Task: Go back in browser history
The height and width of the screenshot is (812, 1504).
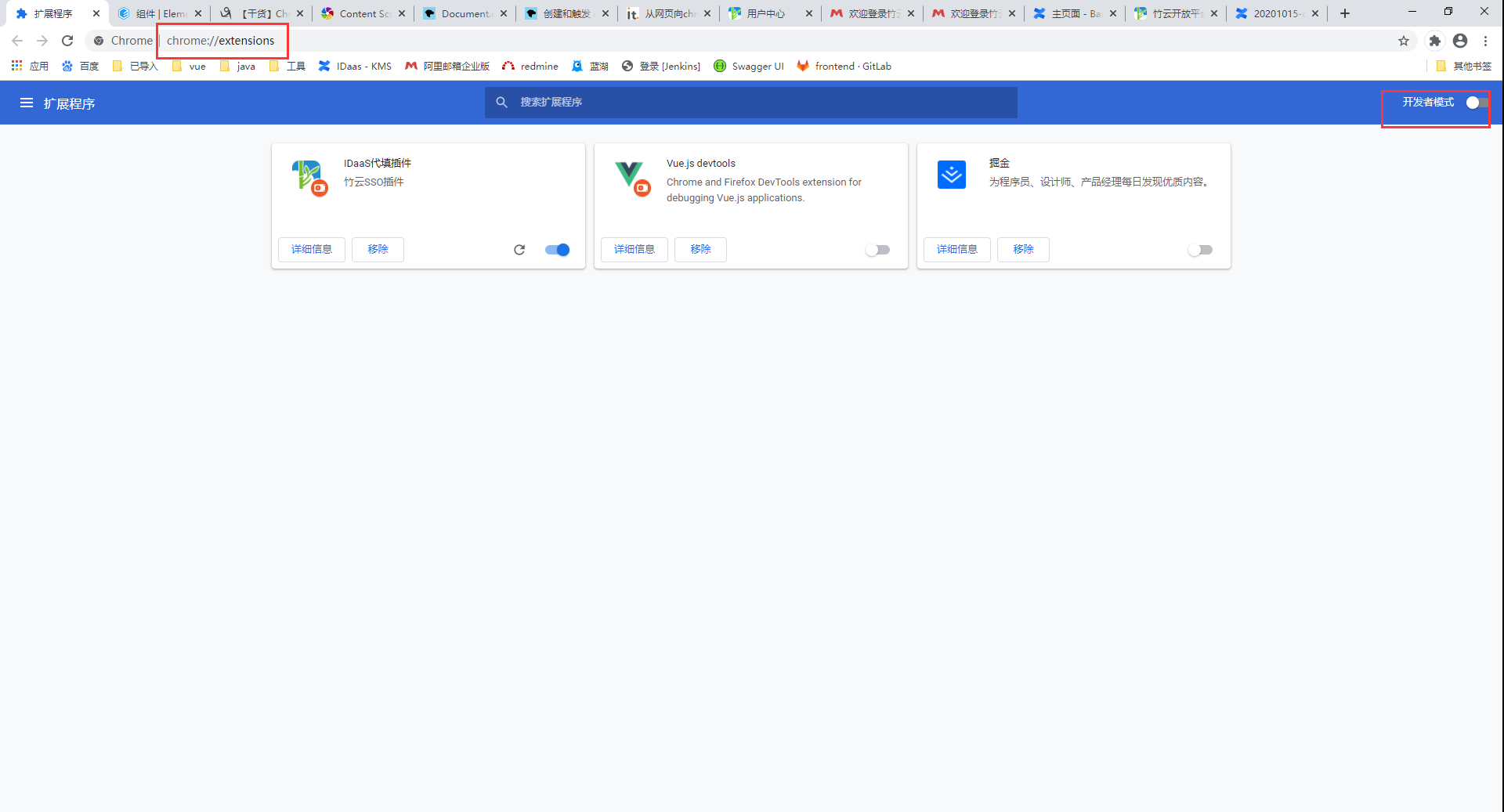Action: 17,41
